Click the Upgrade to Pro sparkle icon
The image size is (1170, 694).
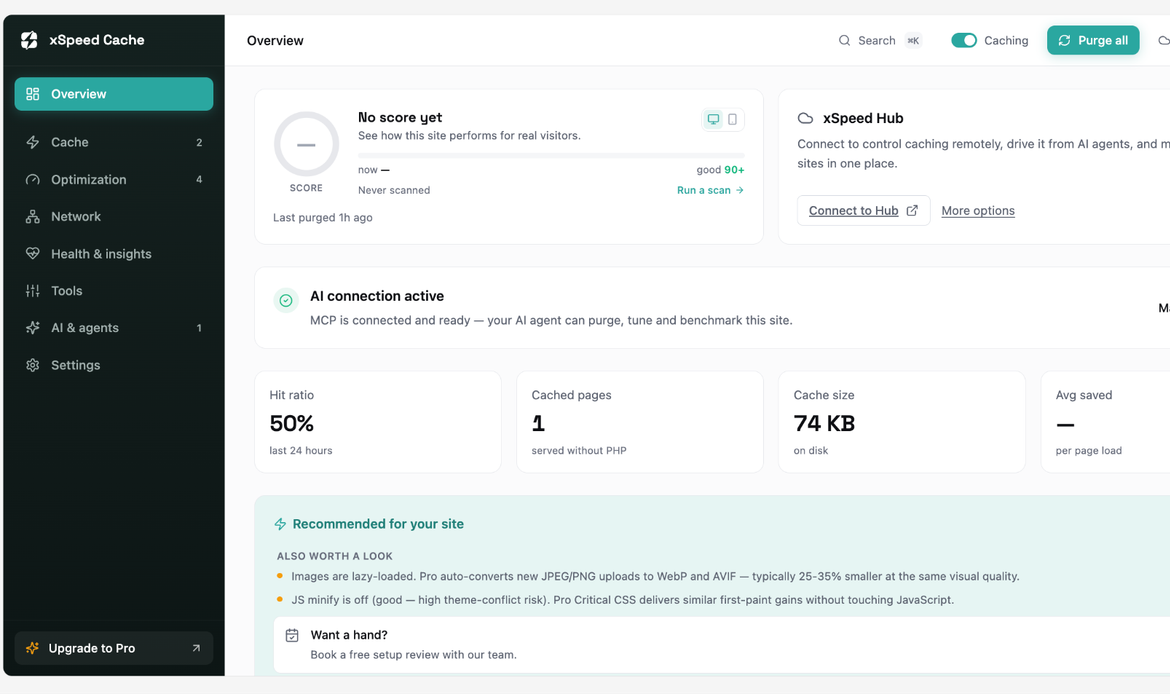pyautogui.click(x=32, y=648)
